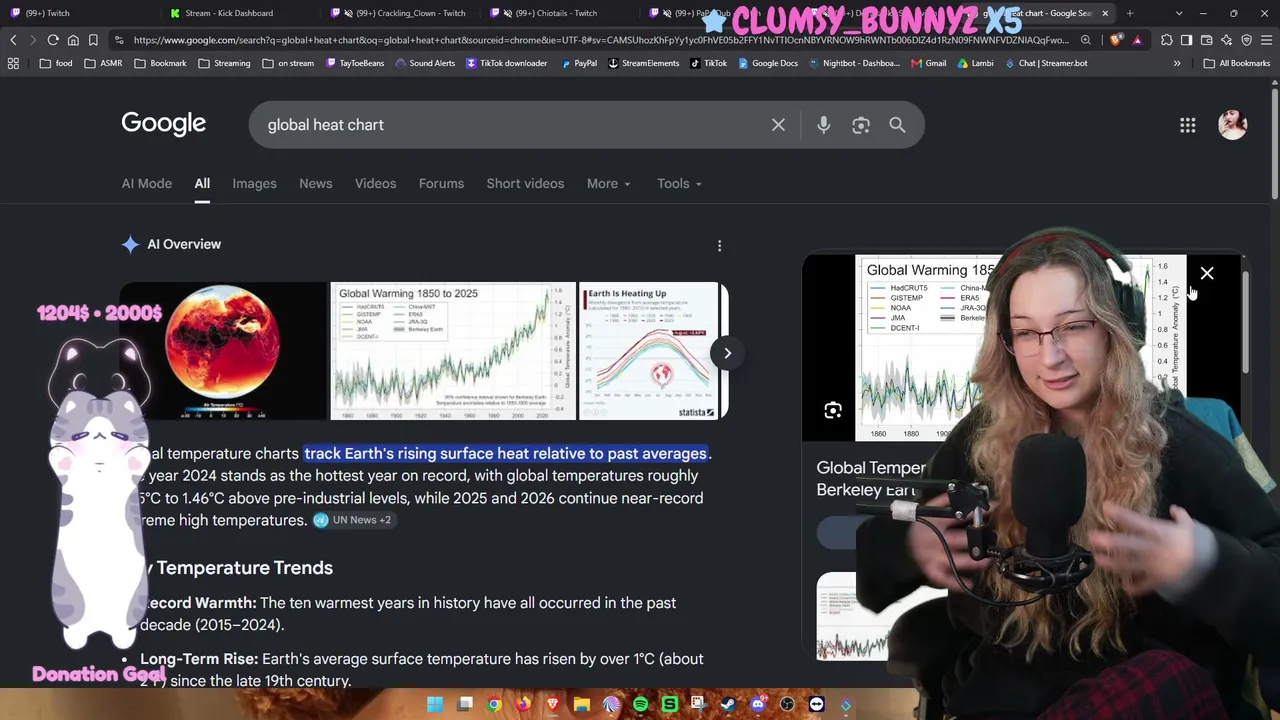Bookmark this page in the address bar
Viewport: 1280px width, 720px height.
point(93,40)
